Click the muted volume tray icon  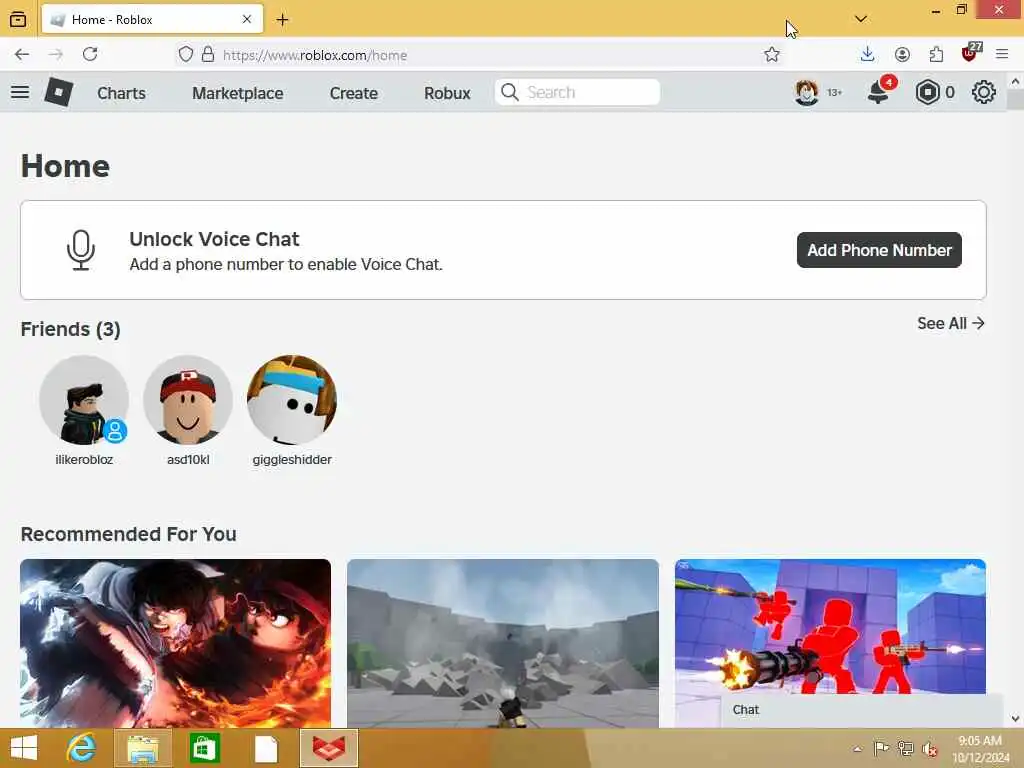point(929,749)
